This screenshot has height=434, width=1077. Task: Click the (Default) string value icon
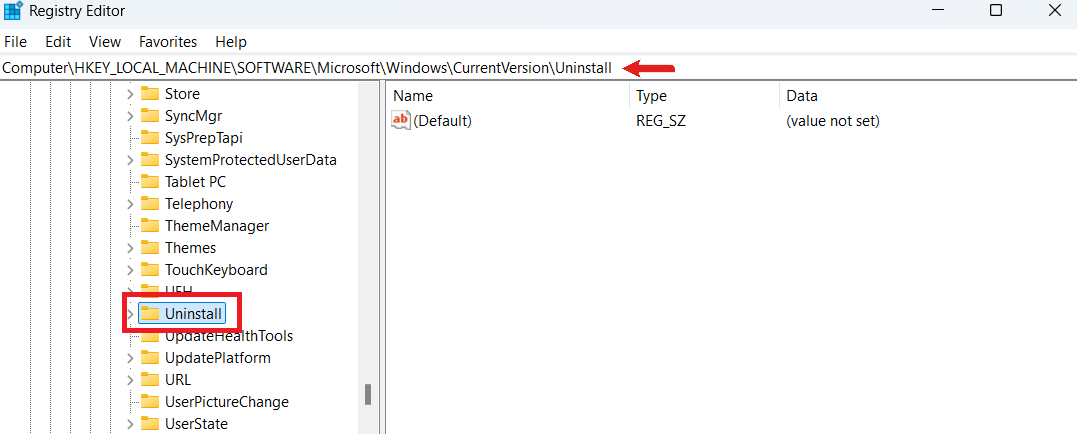click(x=400, y=120)
